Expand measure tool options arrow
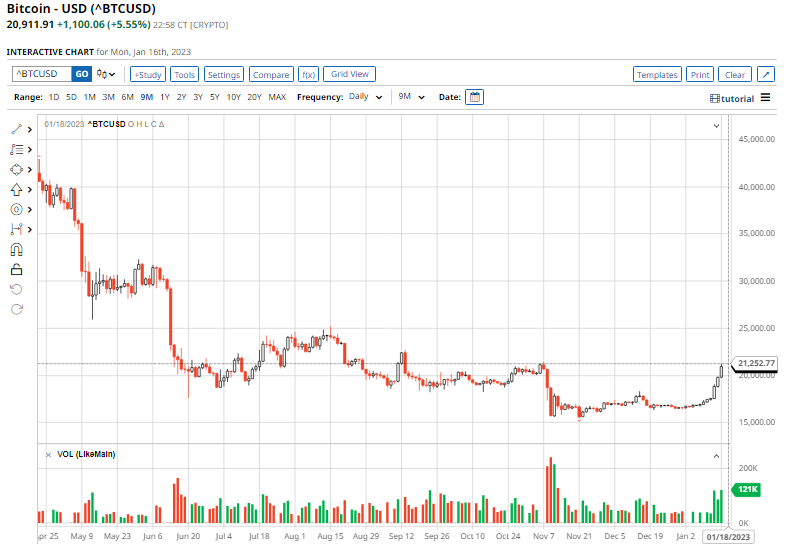789x549 pixels. 30,229
